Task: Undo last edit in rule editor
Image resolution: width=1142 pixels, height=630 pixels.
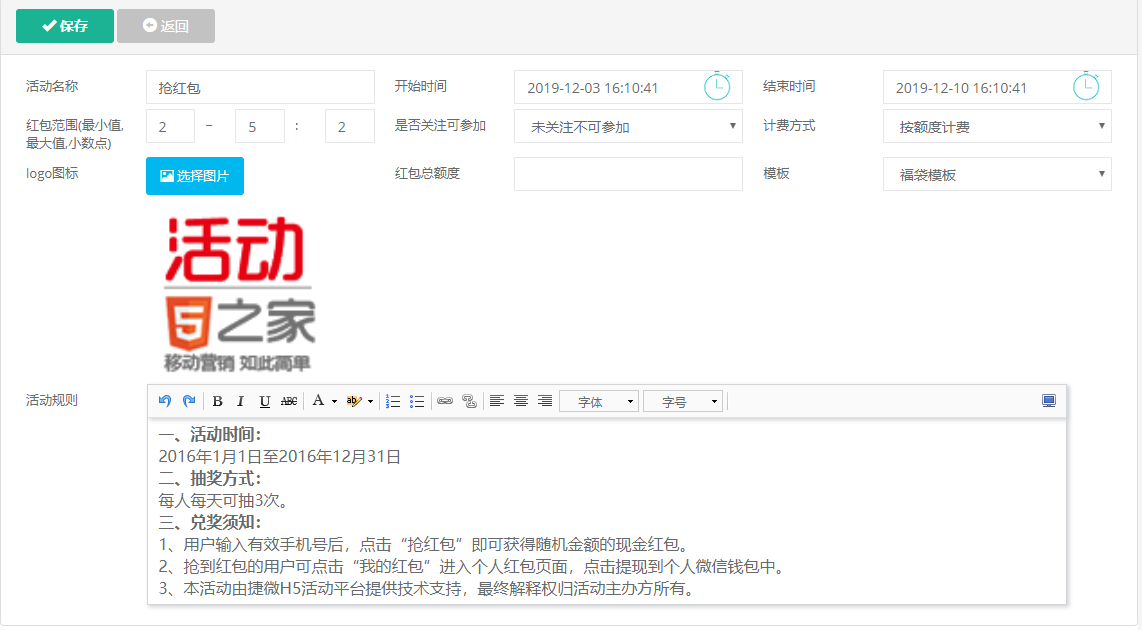Action: pyautogui.click(x=165, y=401)
